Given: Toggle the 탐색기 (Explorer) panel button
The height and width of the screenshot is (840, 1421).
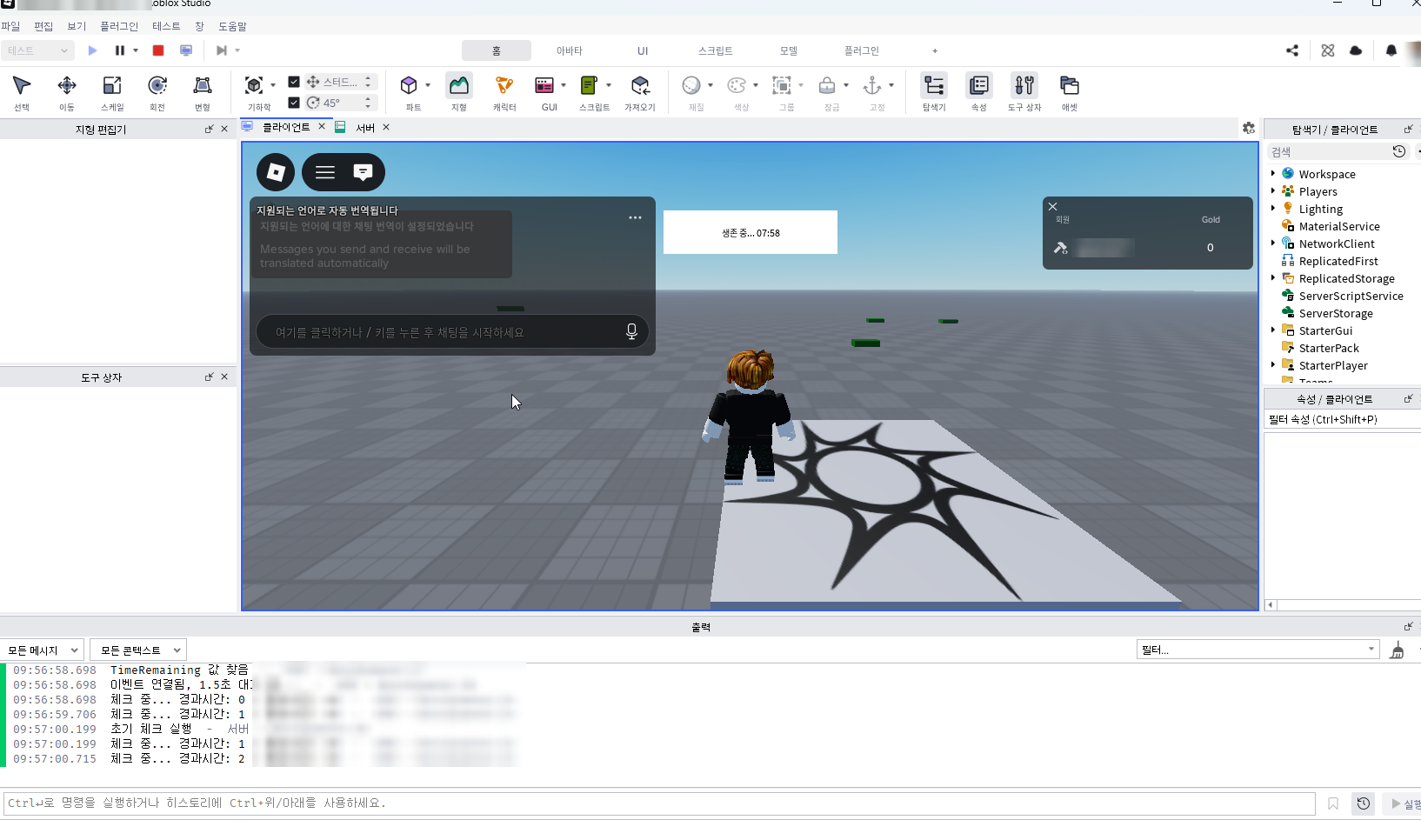Looking at the screenshot, I should point(934,92).
